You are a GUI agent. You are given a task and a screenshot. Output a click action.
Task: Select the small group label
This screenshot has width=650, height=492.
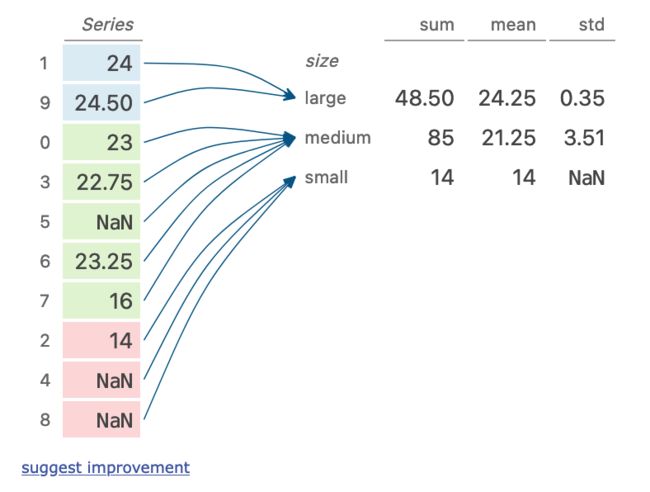326,177
